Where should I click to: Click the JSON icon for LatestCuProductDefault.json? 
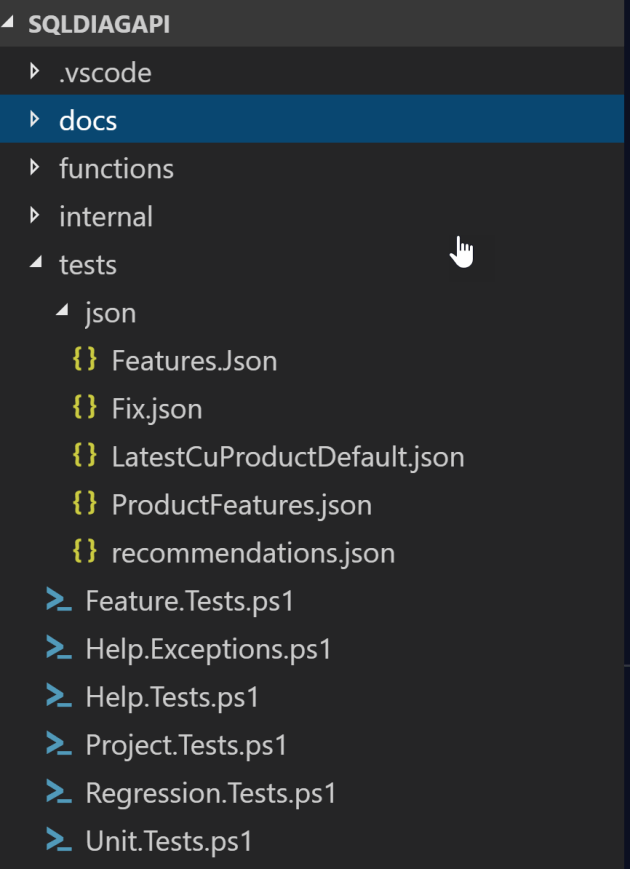[86, 456]
